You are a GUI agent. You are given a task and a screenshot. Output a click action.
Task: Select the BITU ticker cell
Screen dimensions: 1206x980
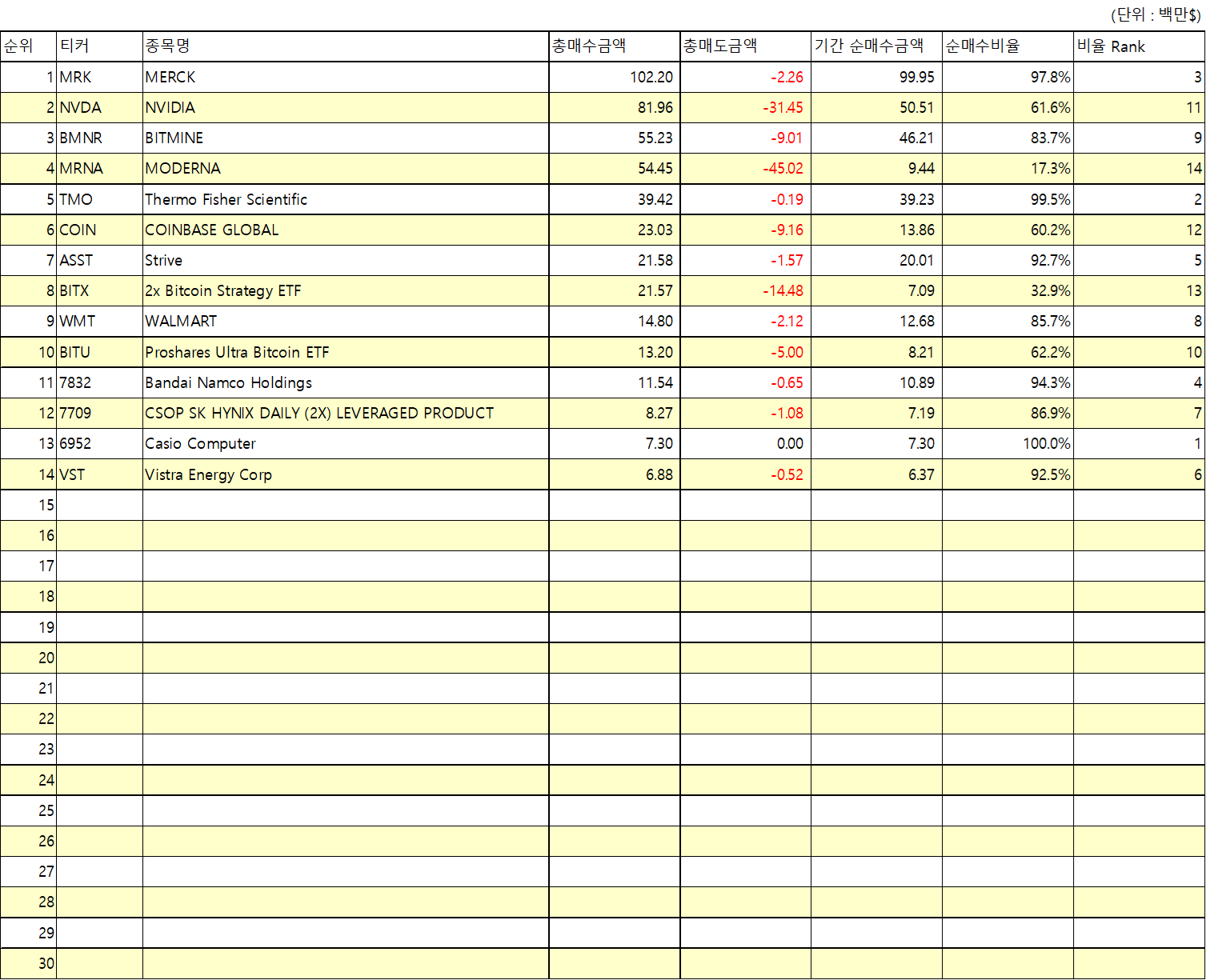click(x=100, y=352)
